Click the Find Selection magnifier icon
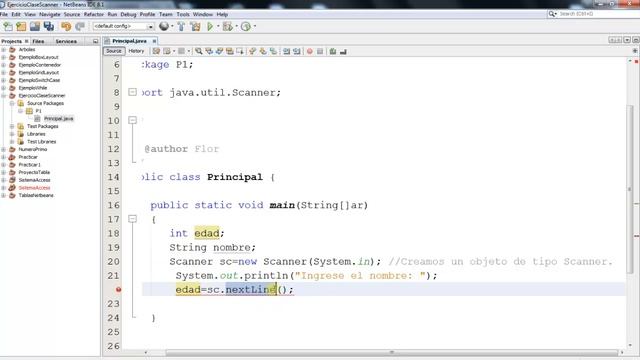This screenshot has height=360, width=640. (198, 51)
